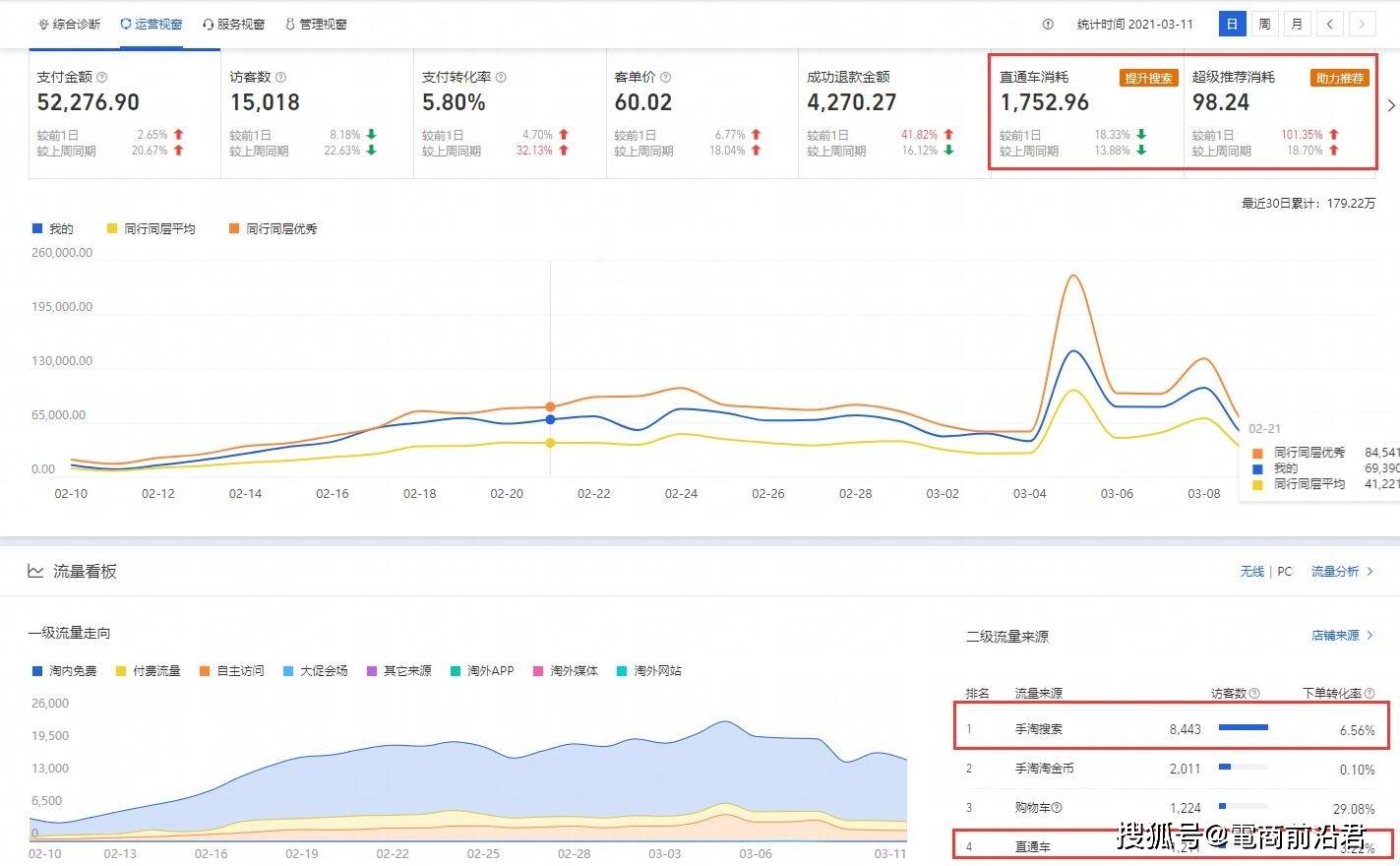
Task: Open 流量分析 link
Action: coord(1342,571)
